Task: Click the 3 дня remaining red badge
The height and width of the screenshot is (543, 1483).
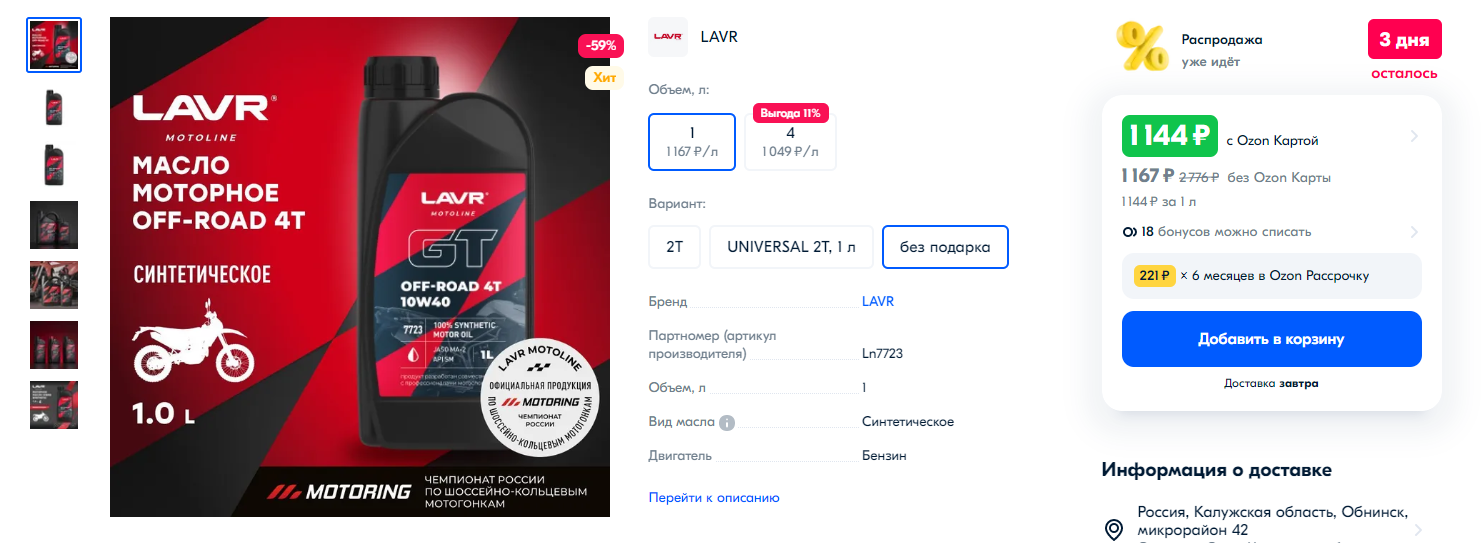Action: point(1404,40)
